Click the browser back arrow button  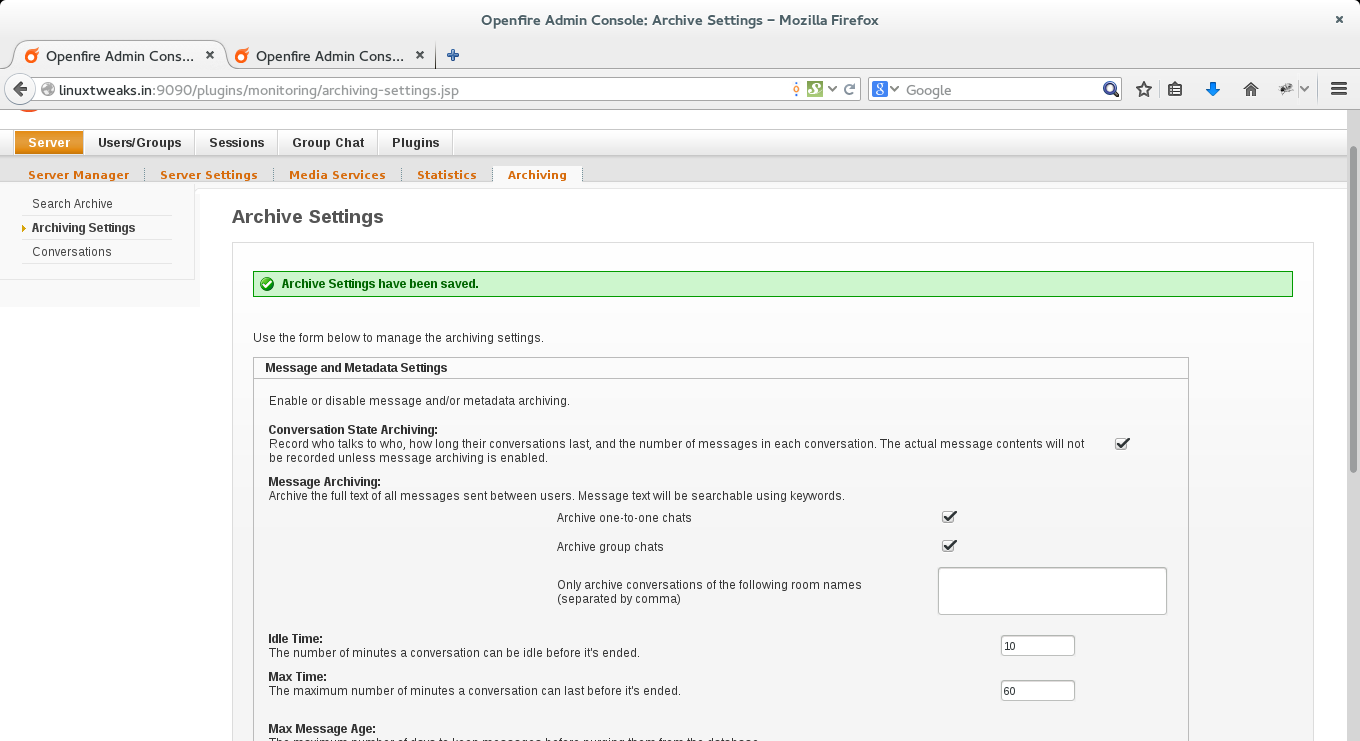click(20, 89)
